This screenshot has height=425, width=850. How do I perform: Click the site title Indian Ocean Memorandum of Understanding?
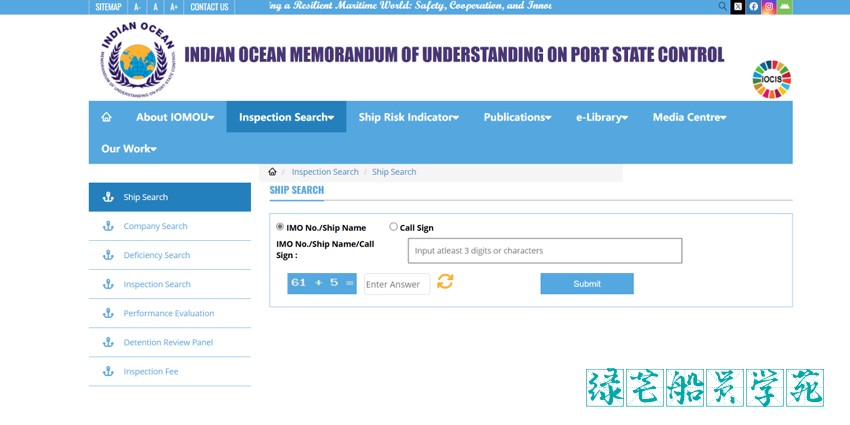[x=454, y=55]
